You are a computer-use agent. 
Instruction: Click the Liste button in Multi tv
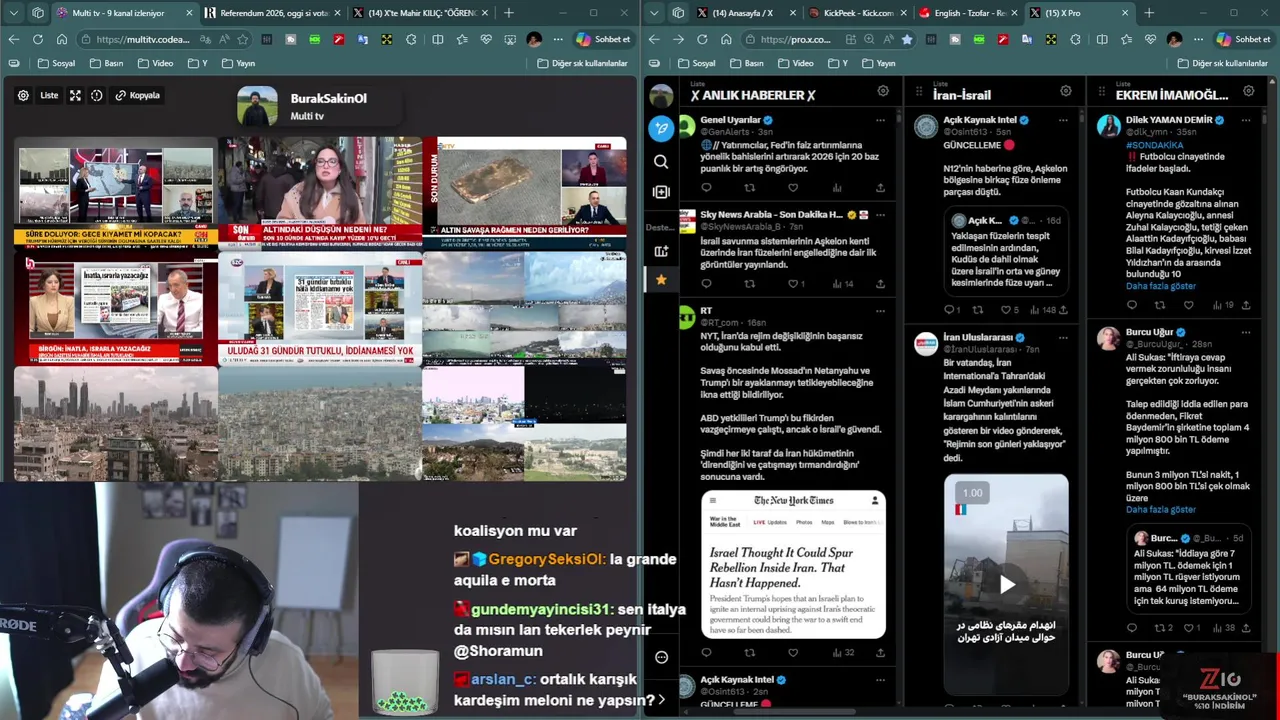[x=49, y=95]
